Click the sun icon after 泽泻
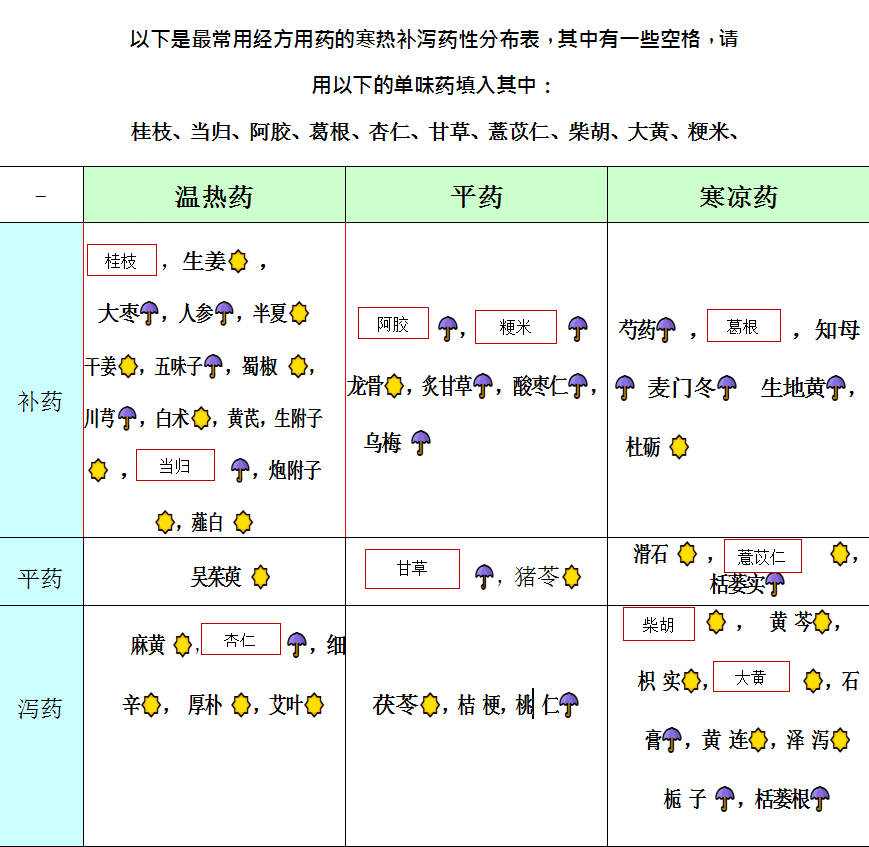This screenshot has height=847, width=869. coord(840,740)
